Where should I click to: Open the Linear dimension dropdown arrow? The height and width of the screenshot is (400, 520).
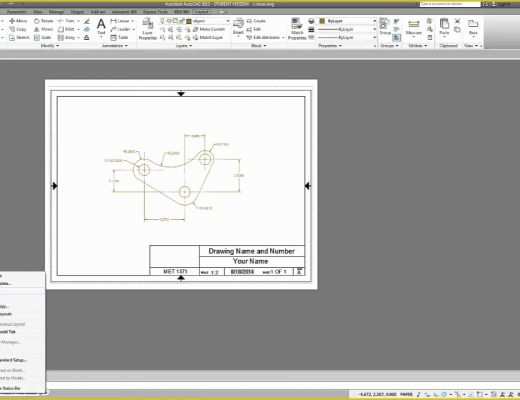[132, 21]
